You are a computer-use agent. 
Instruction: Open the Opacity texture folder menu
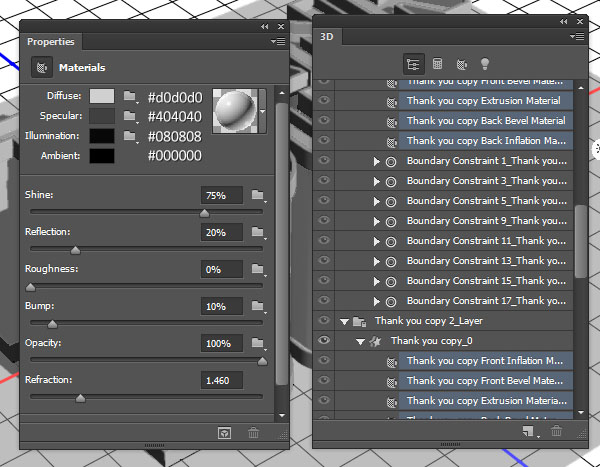[259, 343]
